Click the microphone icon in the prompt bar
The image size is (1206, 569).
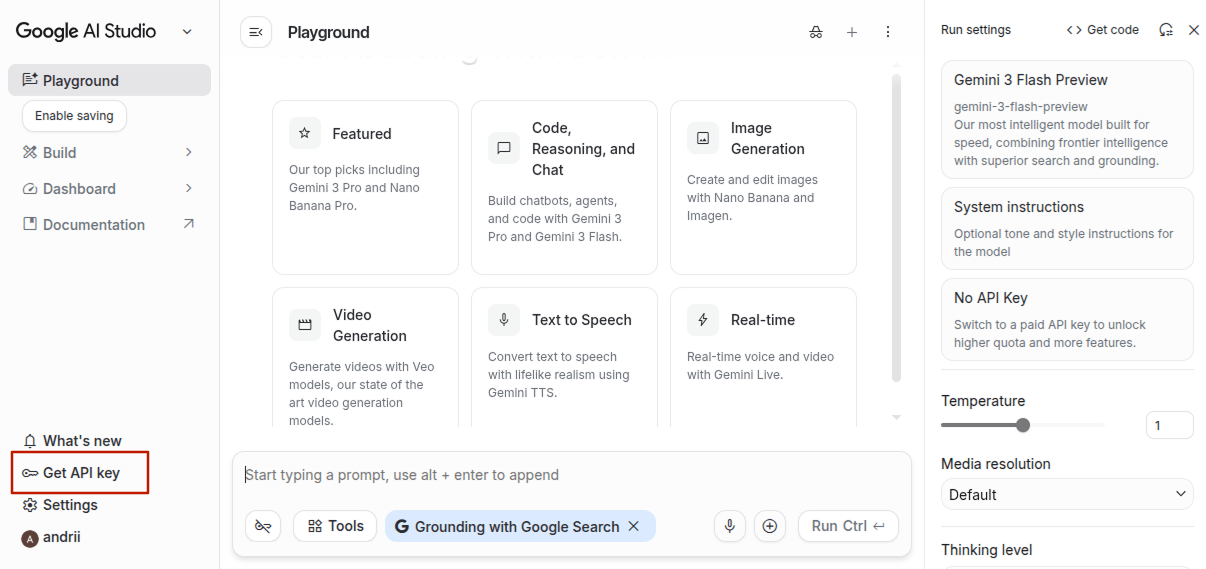click(x=730, y=526)
